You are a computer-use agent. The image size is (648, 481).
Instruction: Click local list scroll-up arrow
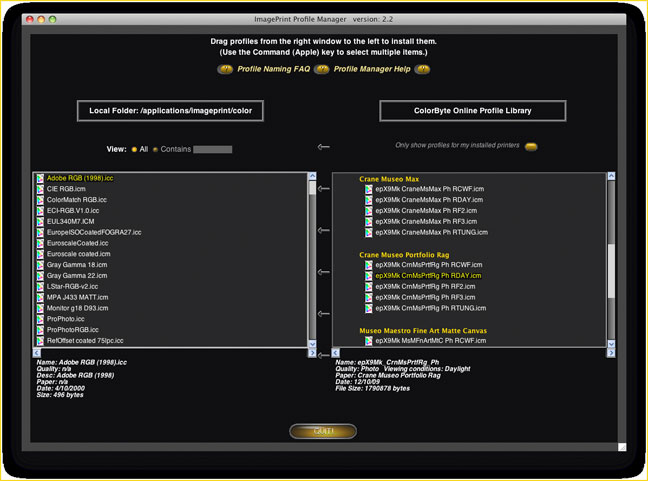pyautogui.click(x=312, y=176)
